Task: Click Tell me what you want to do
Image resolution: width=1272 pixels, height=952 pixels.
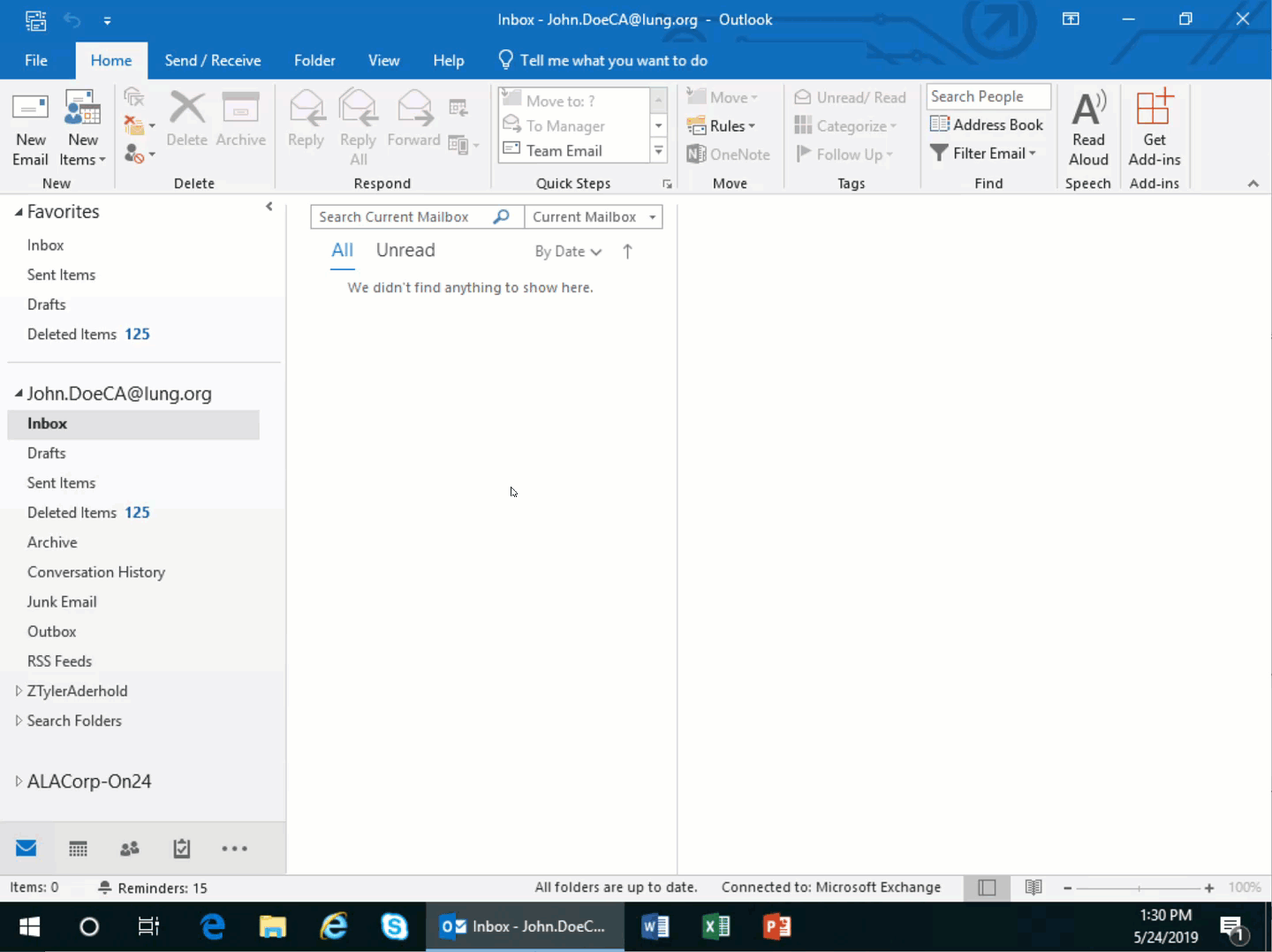Action: pyautogui.click(x=603, y=60)
